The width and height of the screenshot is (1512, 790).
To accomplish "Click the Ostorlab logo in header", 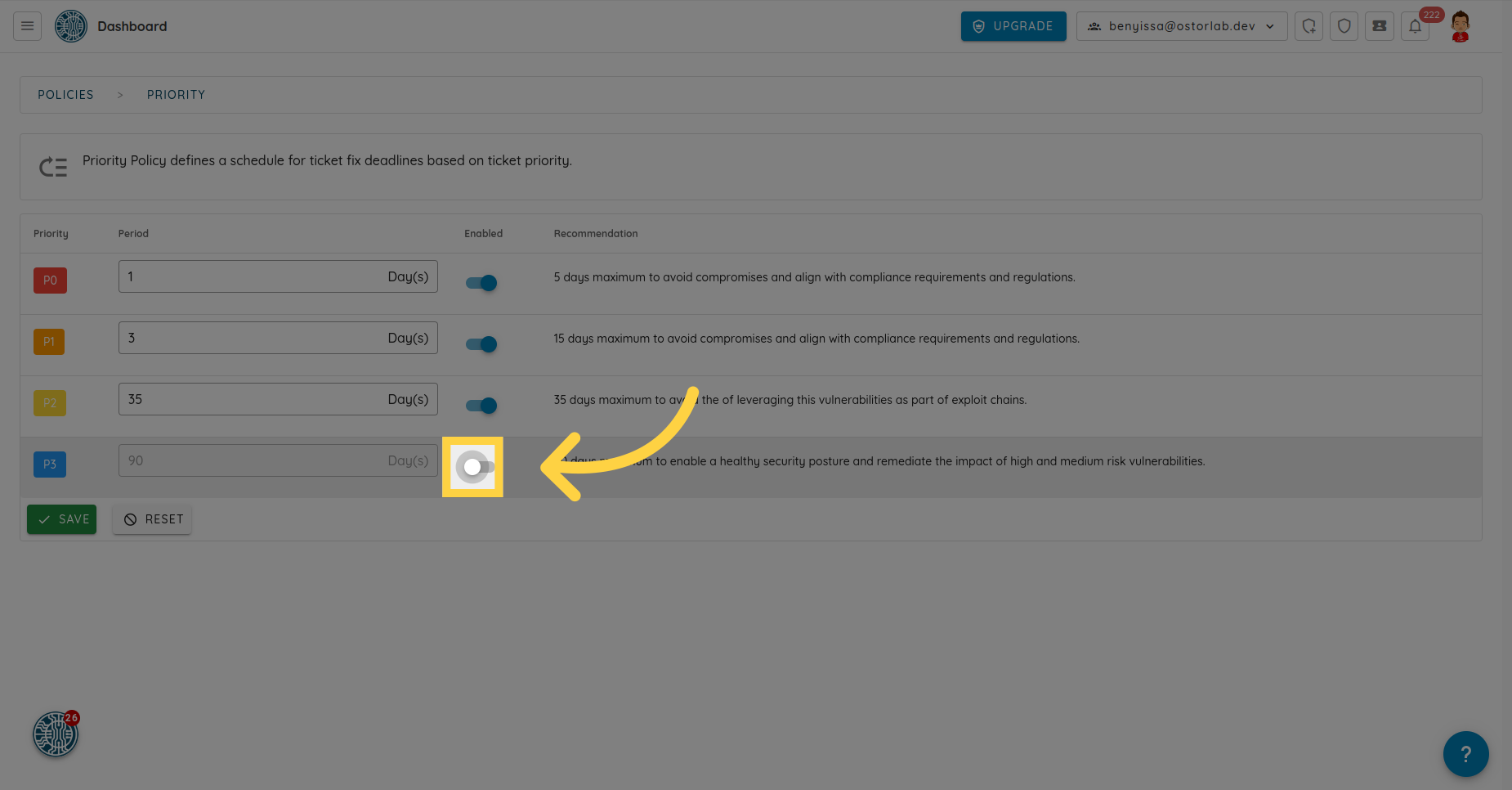I will (x=71, y=26).
